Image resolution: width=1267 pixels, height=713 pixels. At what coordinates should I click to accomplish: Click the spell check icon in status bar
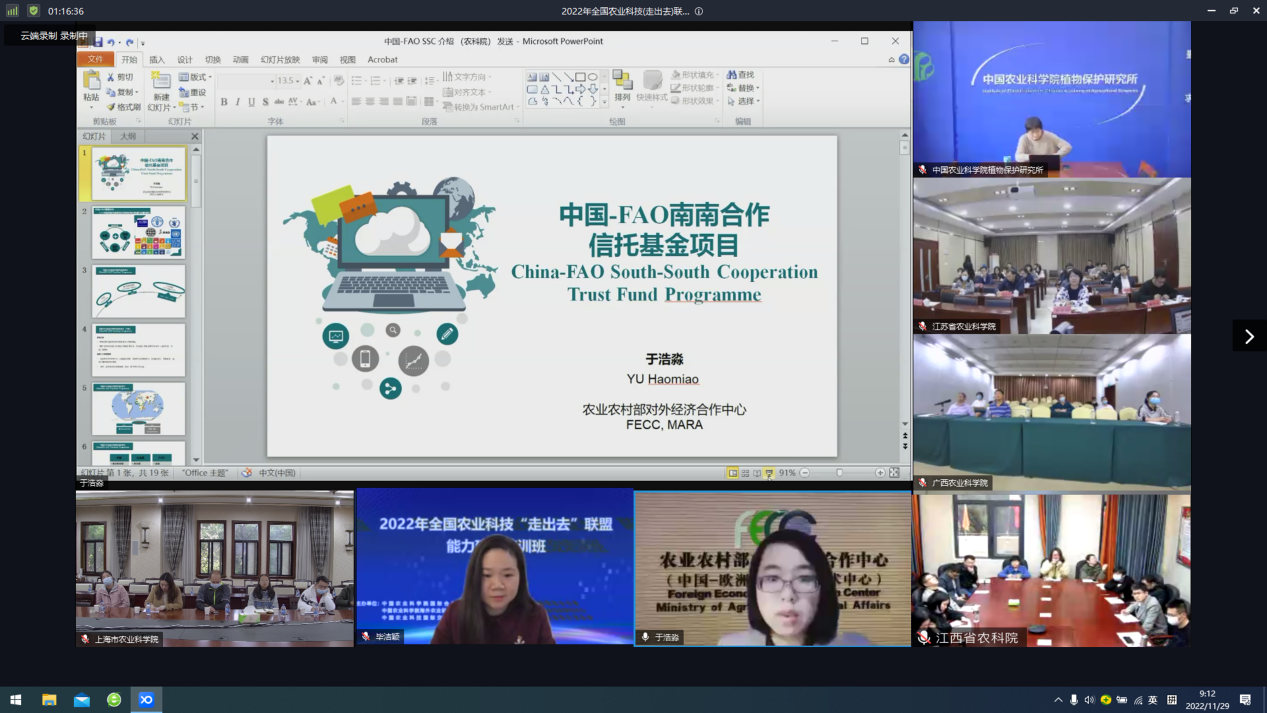coord(246,473)
